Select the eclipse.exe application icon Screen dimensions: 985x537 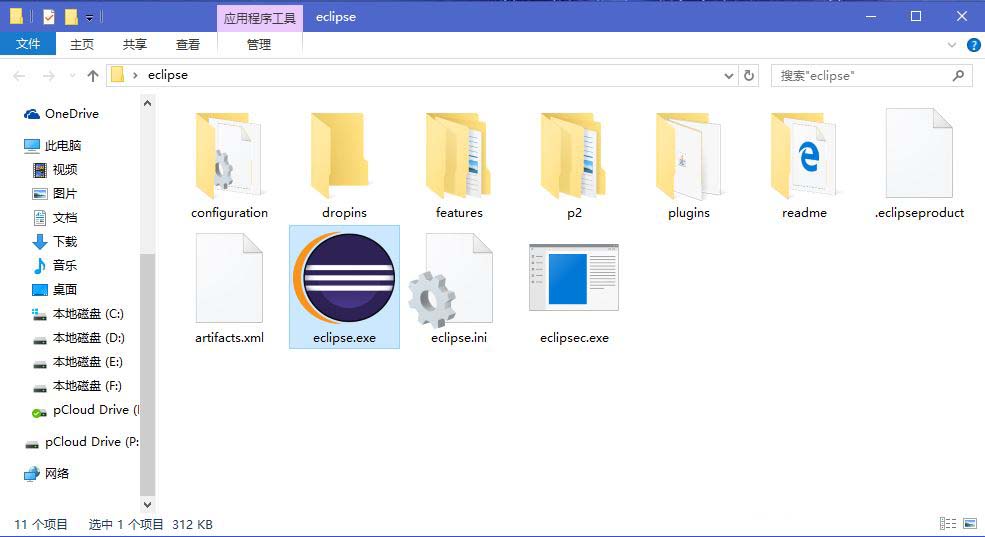pyautogui.click(x=344, y=278)
